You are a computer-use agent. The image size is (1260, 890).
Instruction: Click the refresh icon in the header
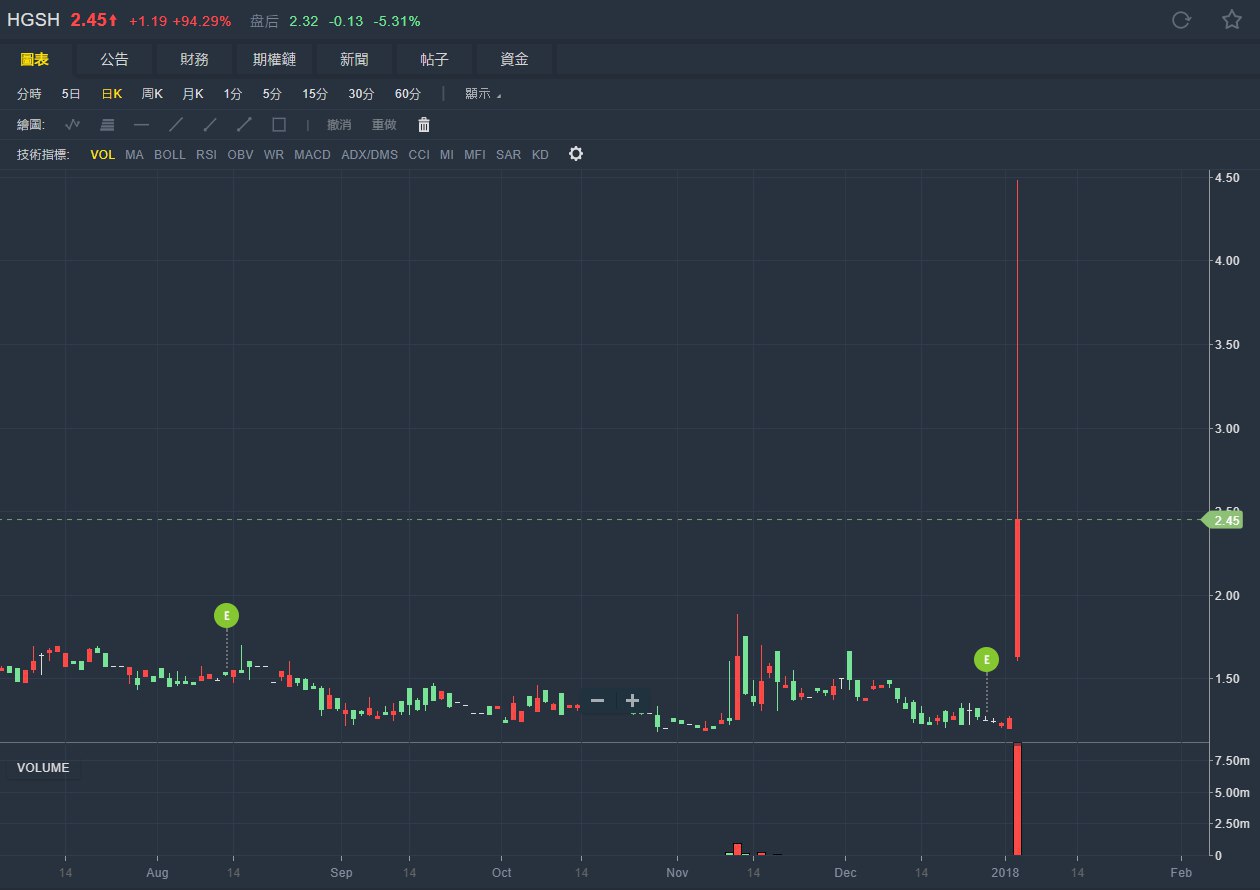1181,20
